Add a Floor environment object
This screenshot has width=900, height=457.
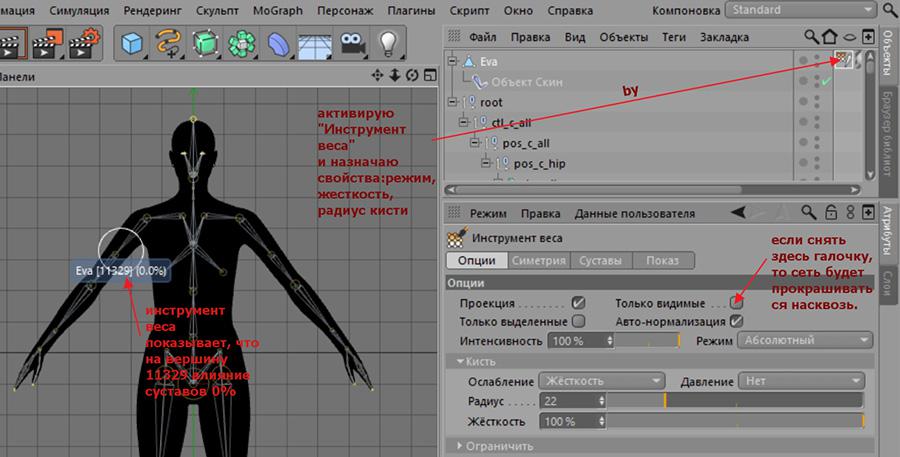pyautogui.click(x=315, y=45)
